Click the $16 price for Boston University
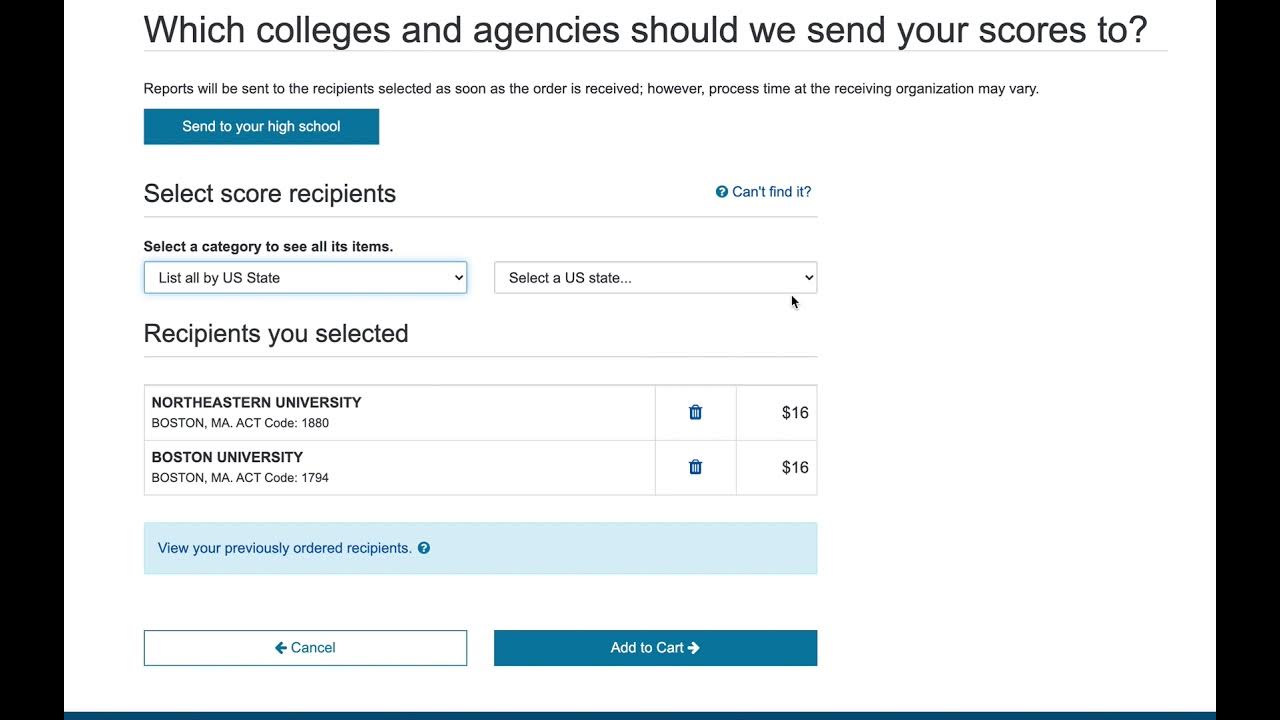1280x720 pixels. (795, 468)
